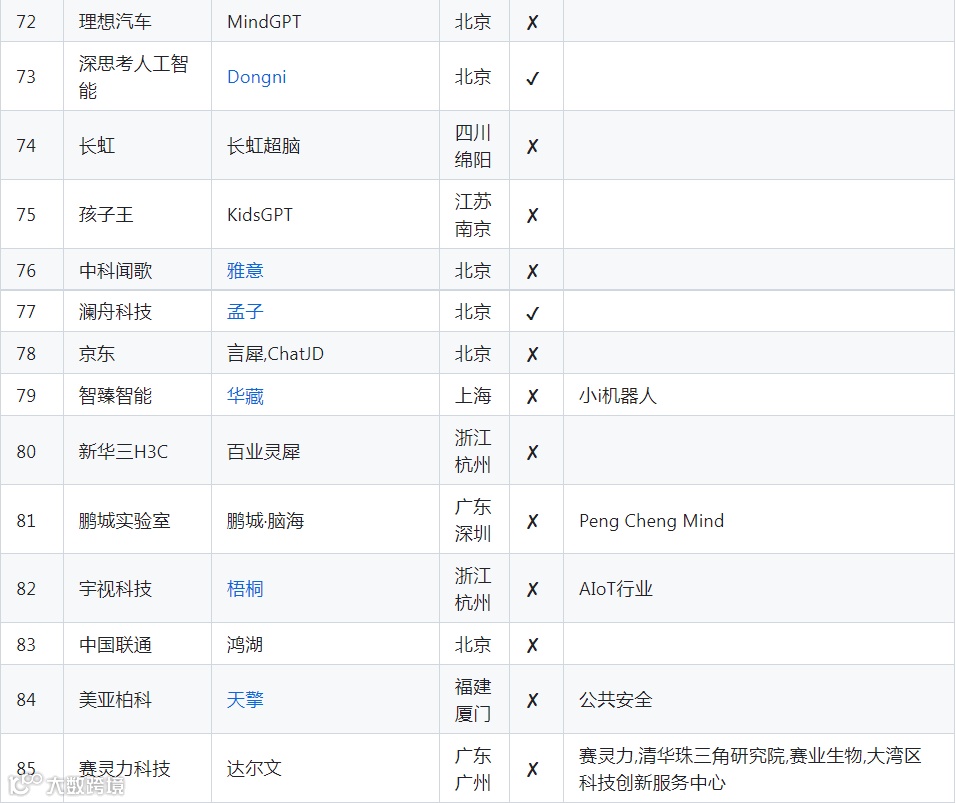The height and width of the screenshot is (803, 956).
Task: Select the 孩子王 company cell
Action: 138,214
